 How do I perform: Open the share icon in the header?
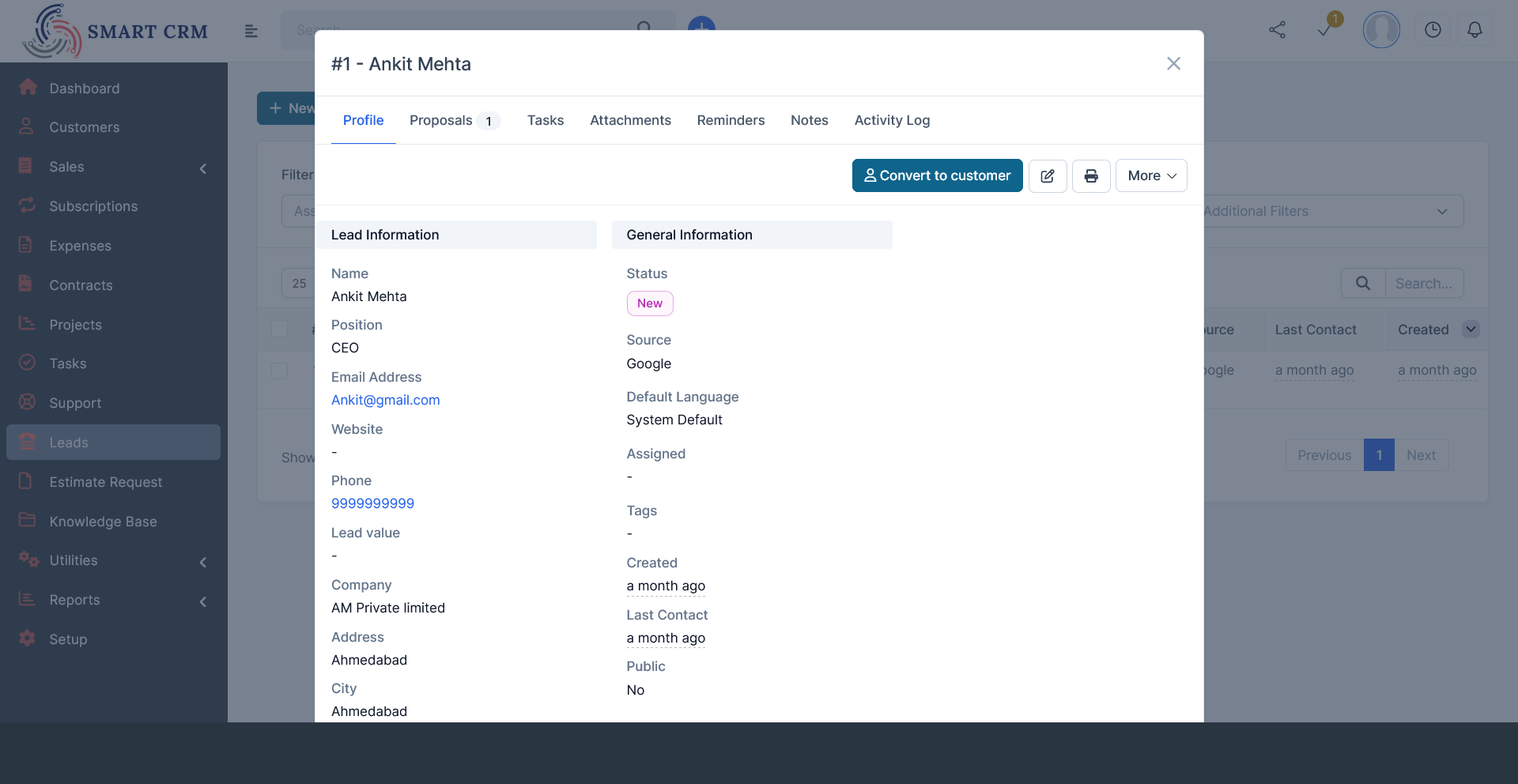pyautogui.click(x=1278, y=29)
